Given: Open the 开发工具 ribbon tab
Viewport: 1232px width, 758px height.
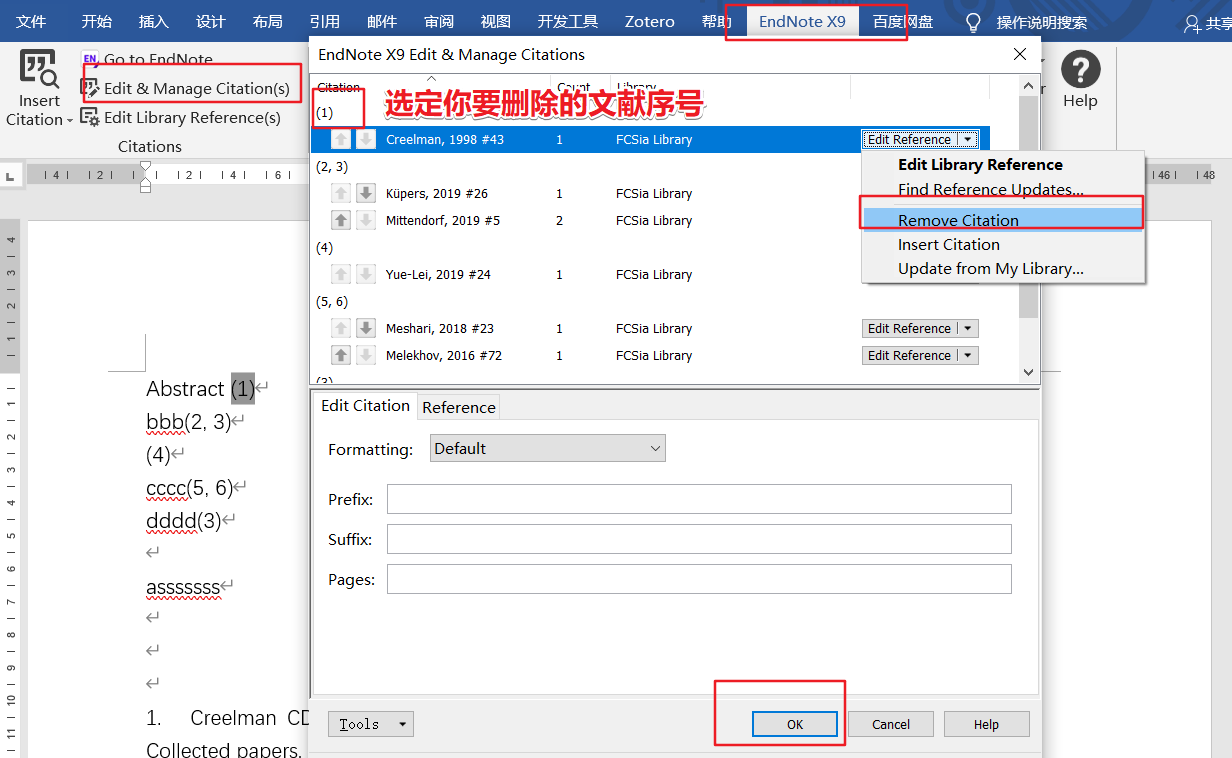Looking at the screenshot, I should coord(567,21).
